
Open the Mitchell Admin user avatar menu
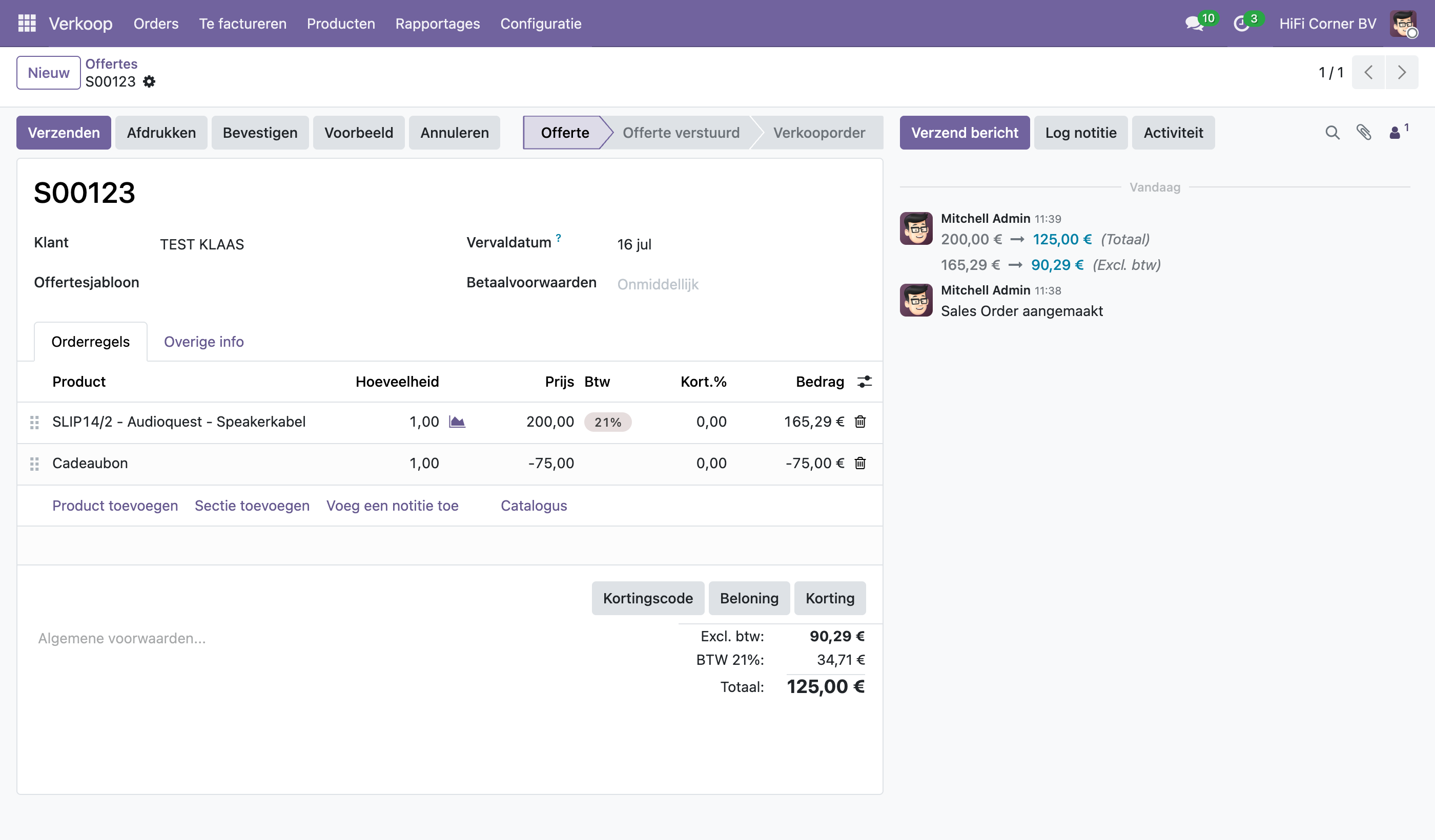click(1403, 24)
